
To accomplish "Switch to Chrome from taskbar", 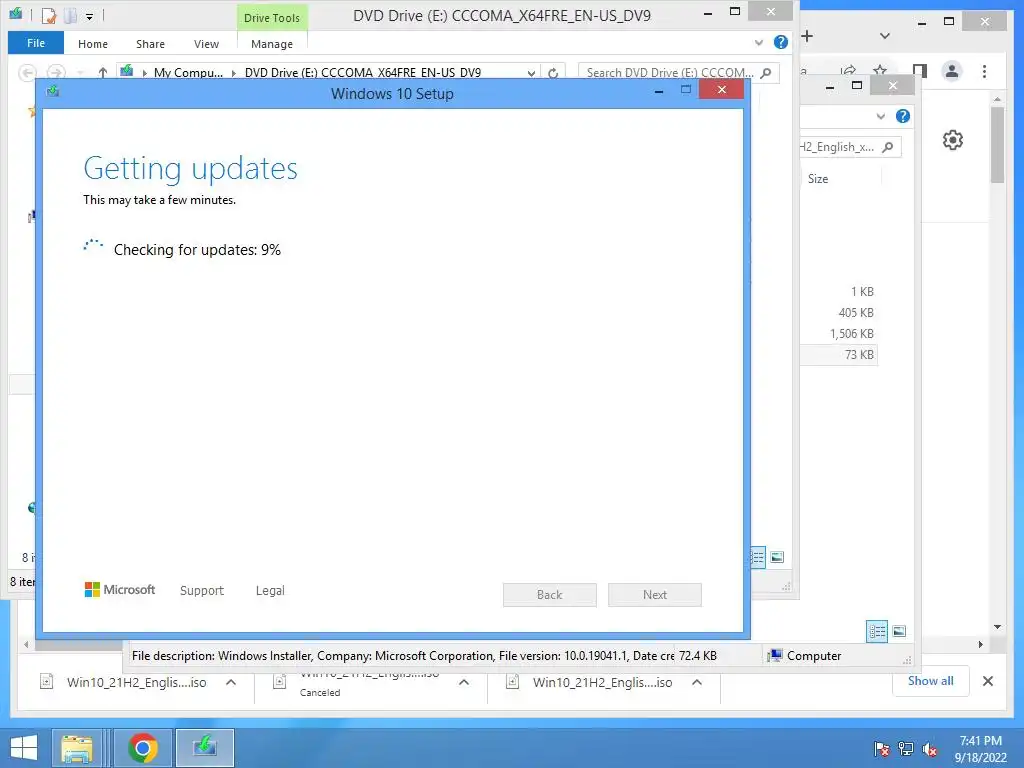I will [x=143, y=748].
